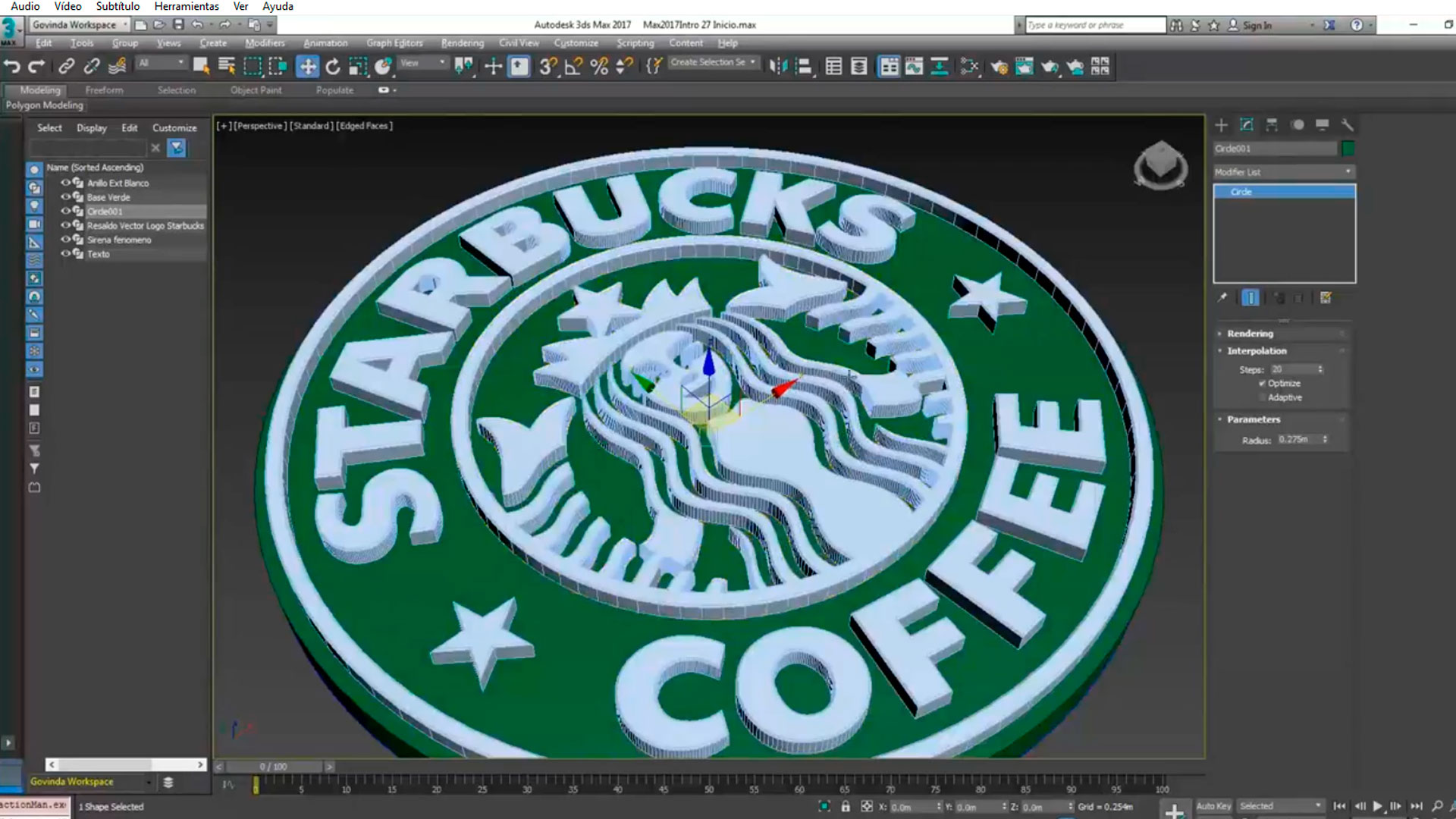Toggle the 3D Snaps button

(548, 67)
